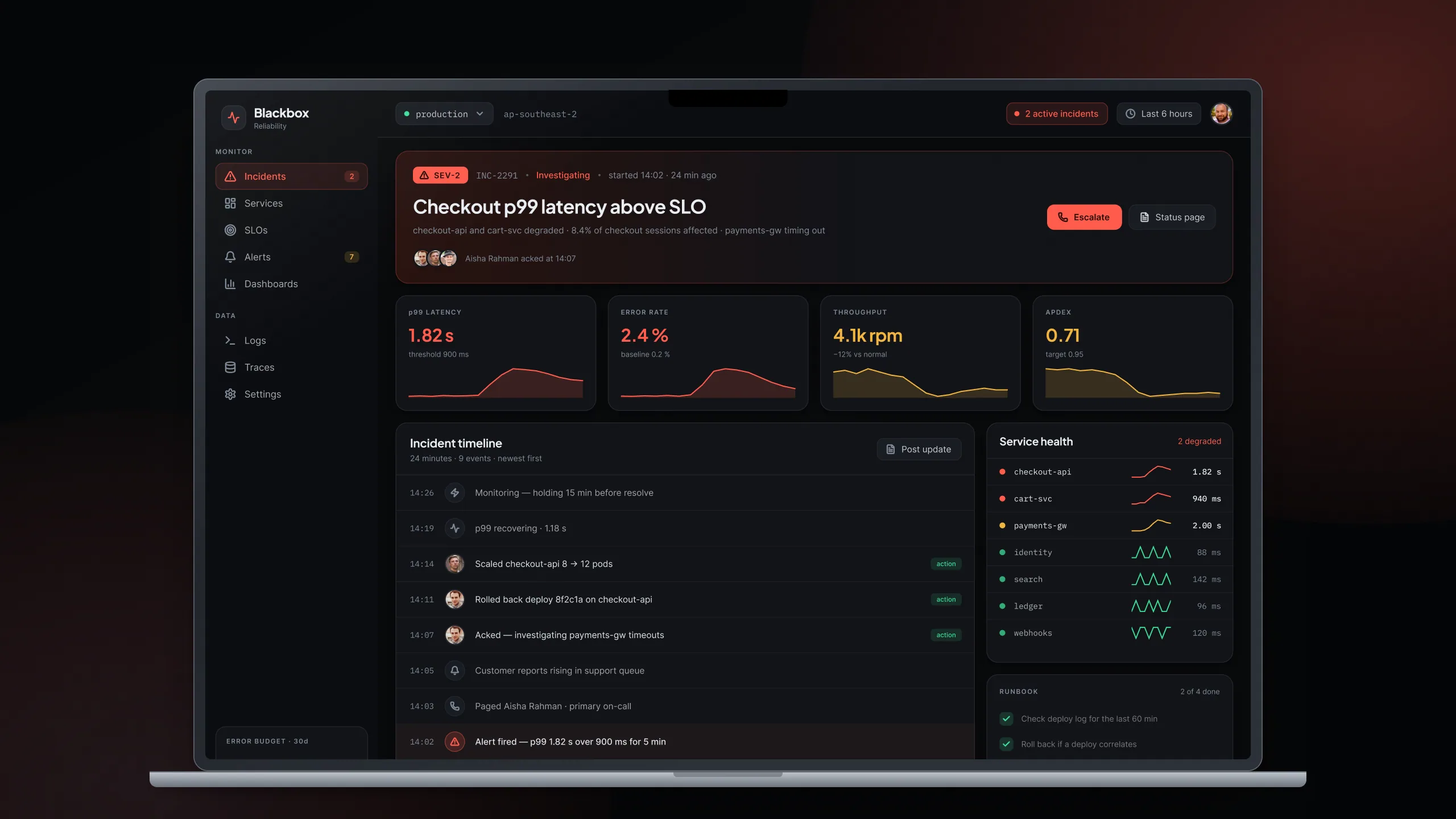
Task: Expand the production environment dropdown
Action: click(444, 114)
